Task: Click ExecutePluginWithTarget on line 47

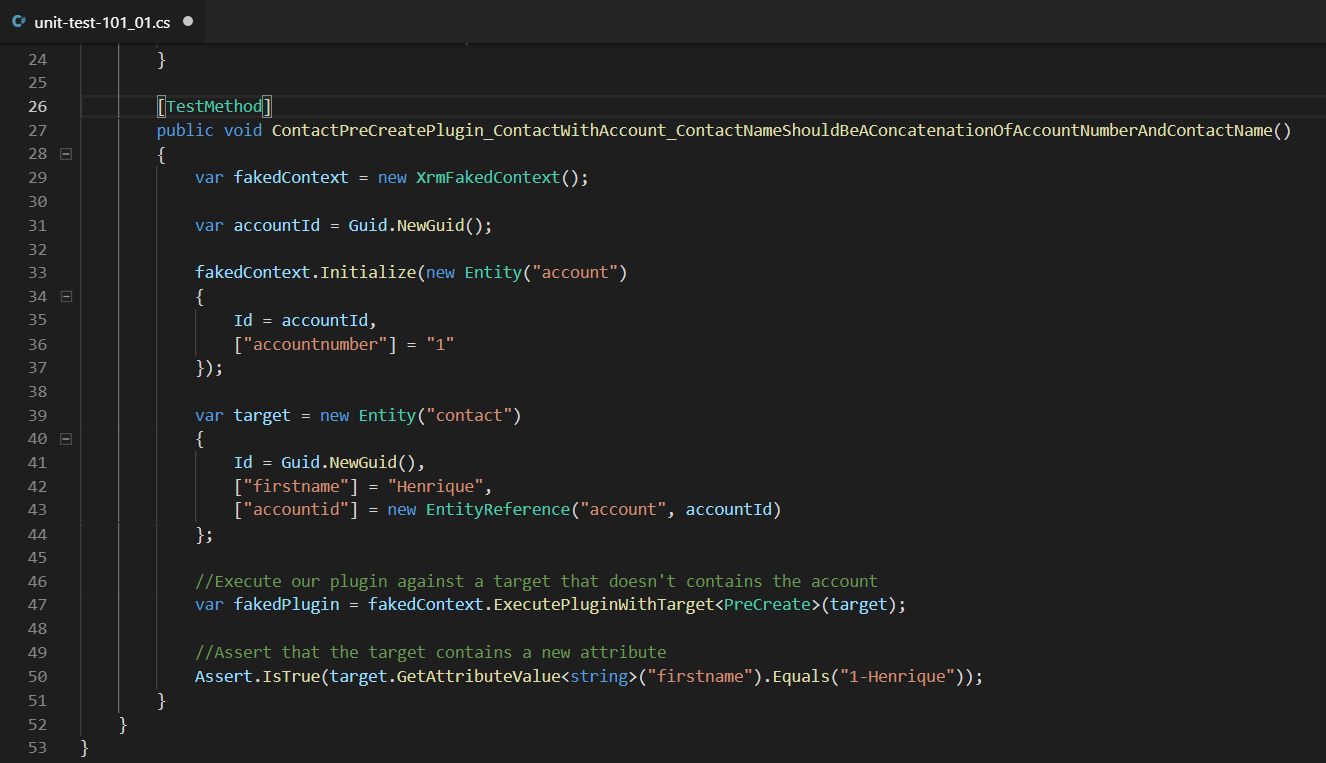Action: click(x=604, y=605)
